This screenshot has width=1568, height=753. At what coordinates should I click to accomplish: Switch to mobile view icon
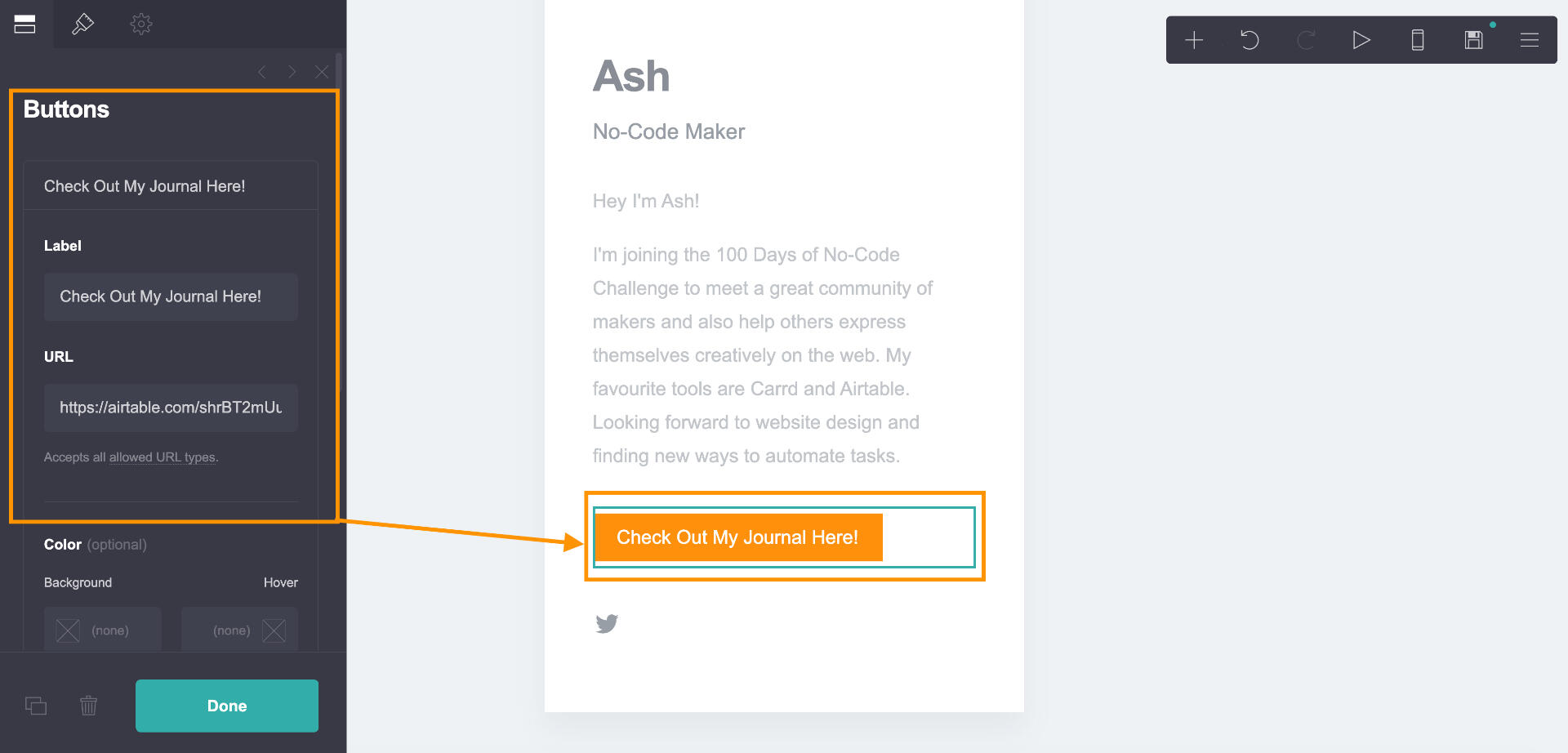pos(1418,40)
